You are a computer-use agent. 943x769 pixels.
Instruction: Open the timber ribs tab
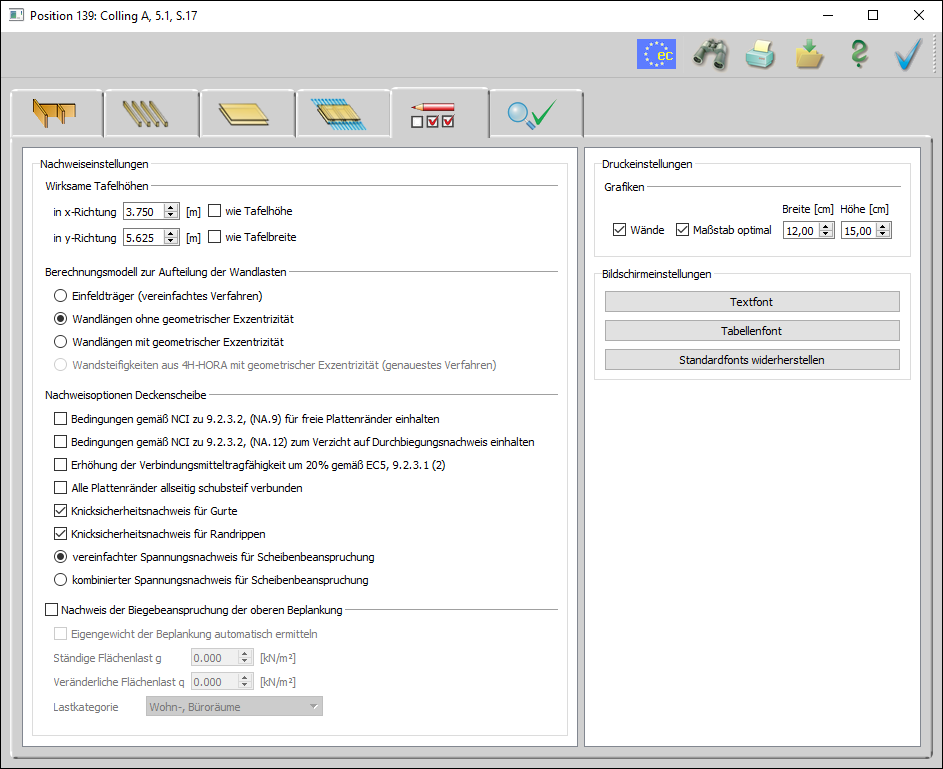click(x=151, y=113)
